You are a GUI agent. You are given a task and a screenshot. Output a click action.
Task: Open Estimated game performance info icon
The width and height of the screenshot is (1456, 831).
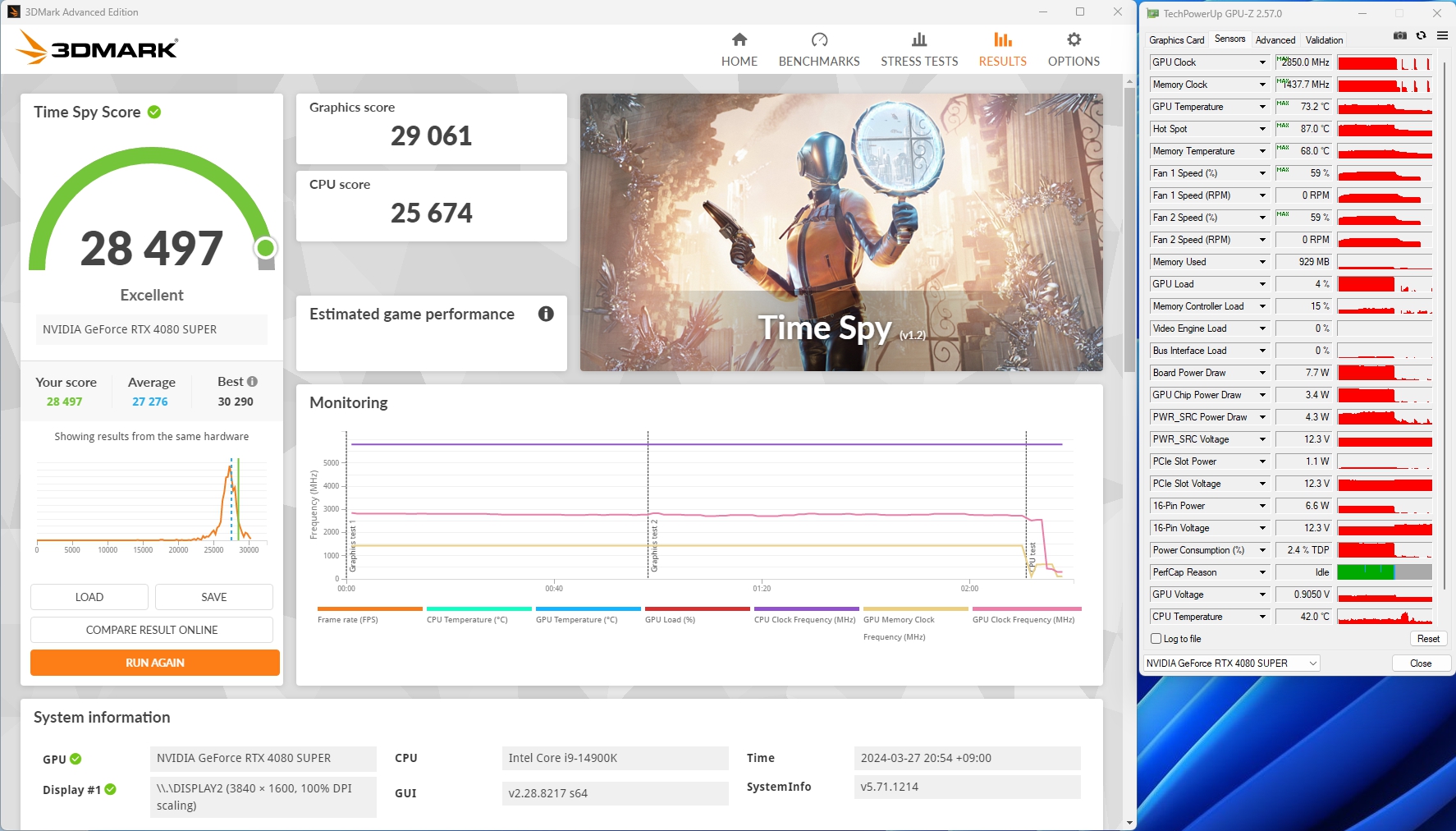point(546,314)
